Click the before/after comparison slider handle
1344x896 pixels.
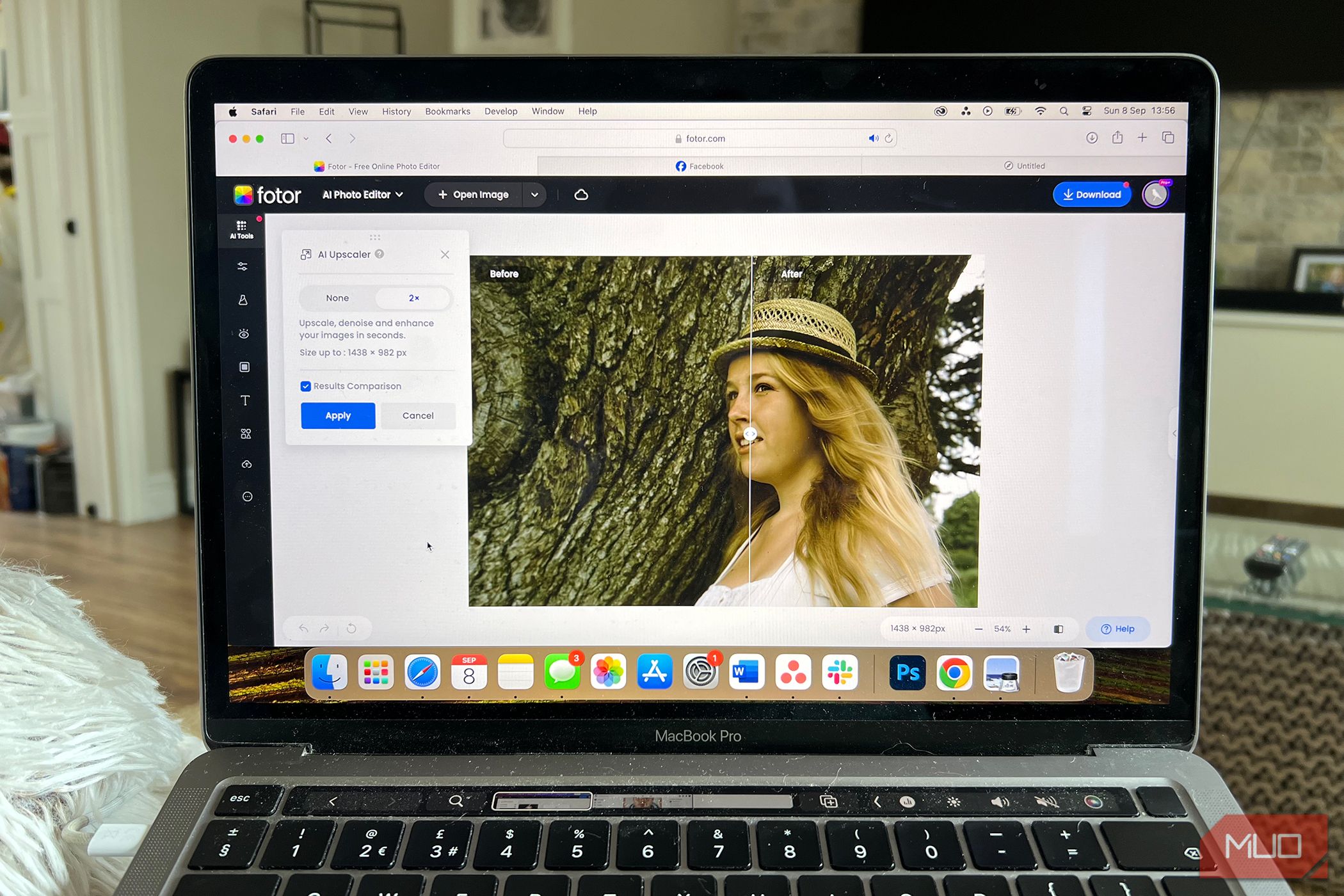pyautogui.click(x=750, y=434)
